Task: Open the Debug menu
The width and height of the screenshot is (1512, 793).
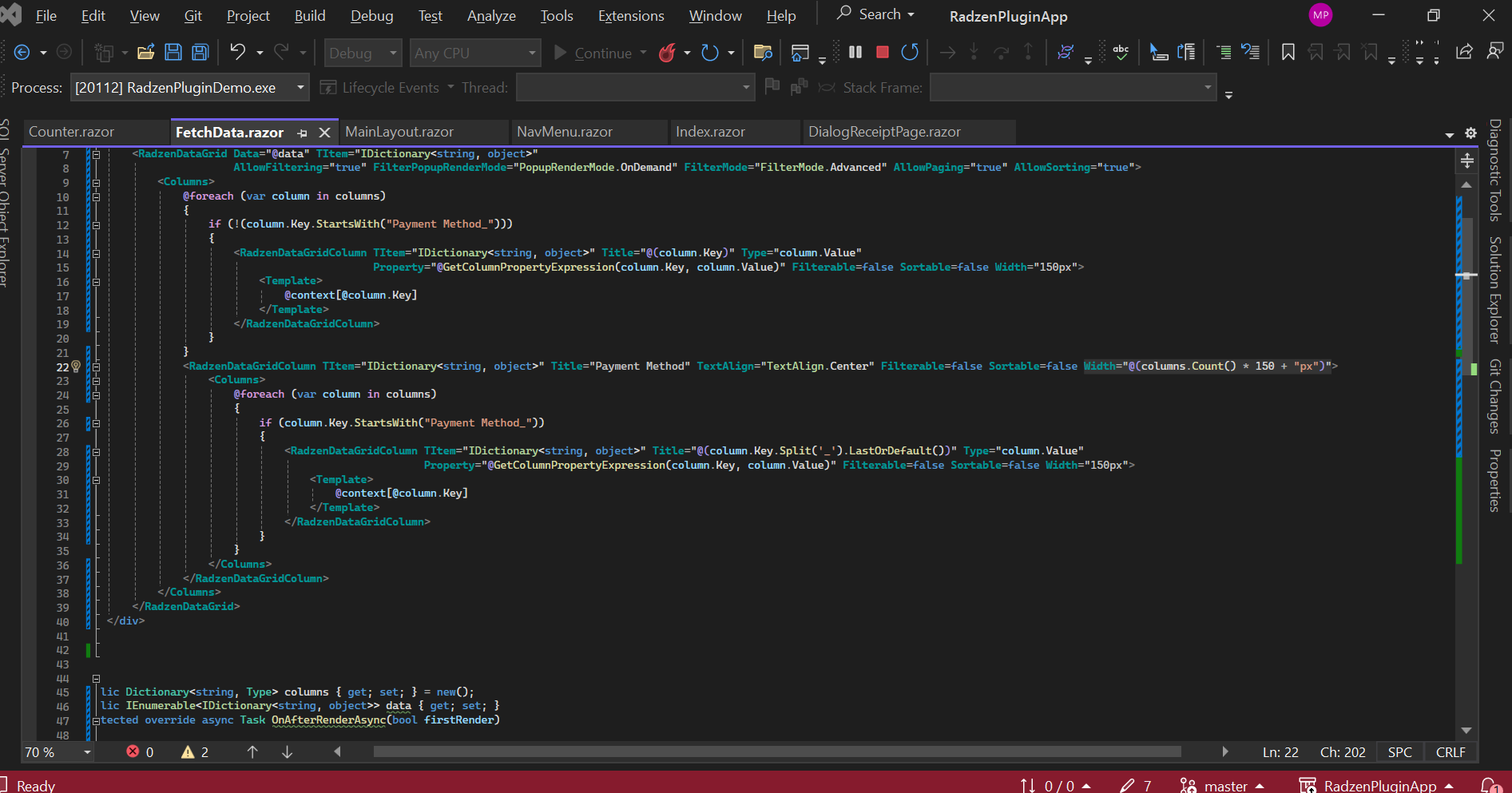Action: (371, 15)
